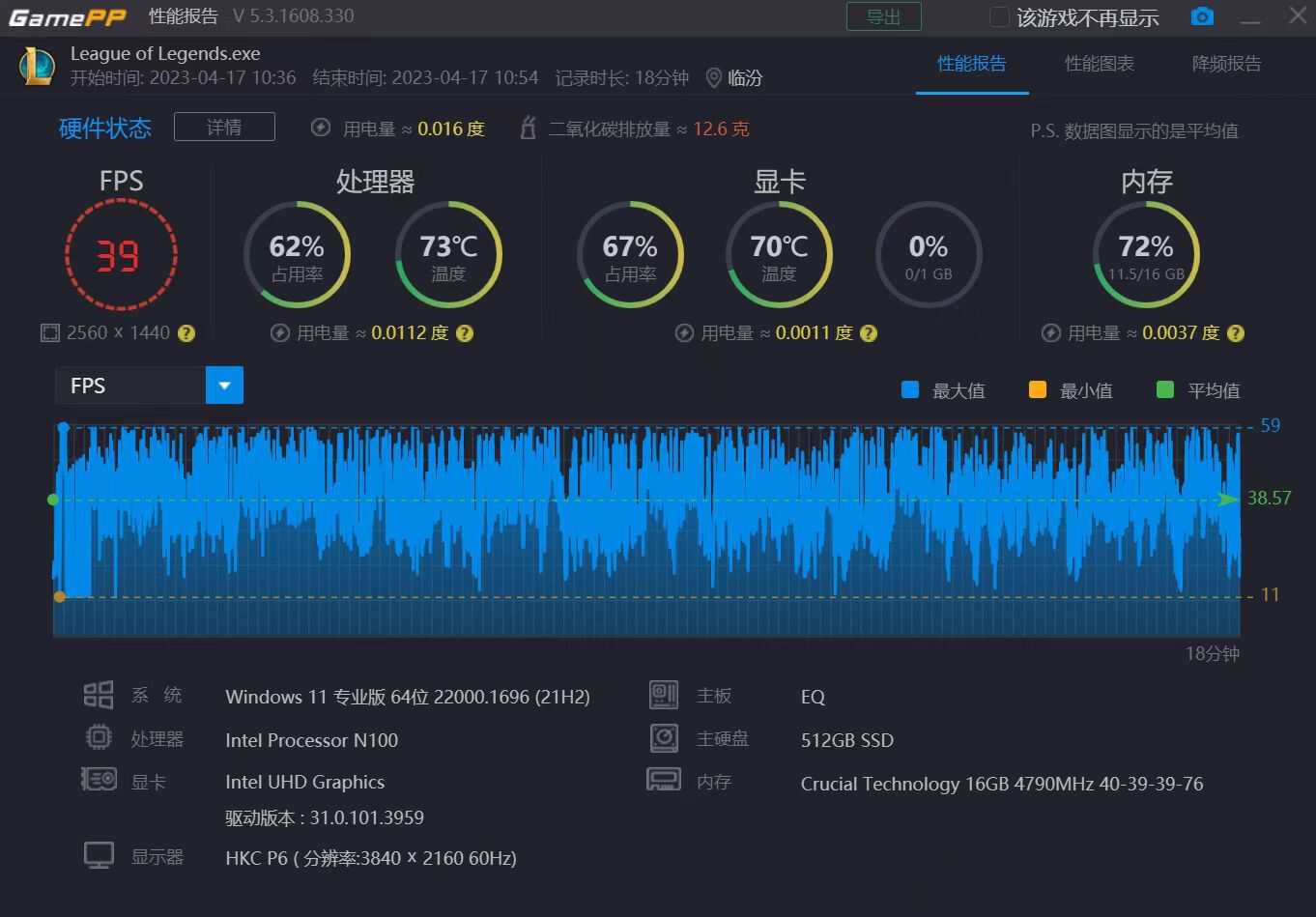Image resolution: width=1316 pixels, height=917 pixels.
Task: Click the memory module icon beside 内存
Action: click(x=664, y=780)
